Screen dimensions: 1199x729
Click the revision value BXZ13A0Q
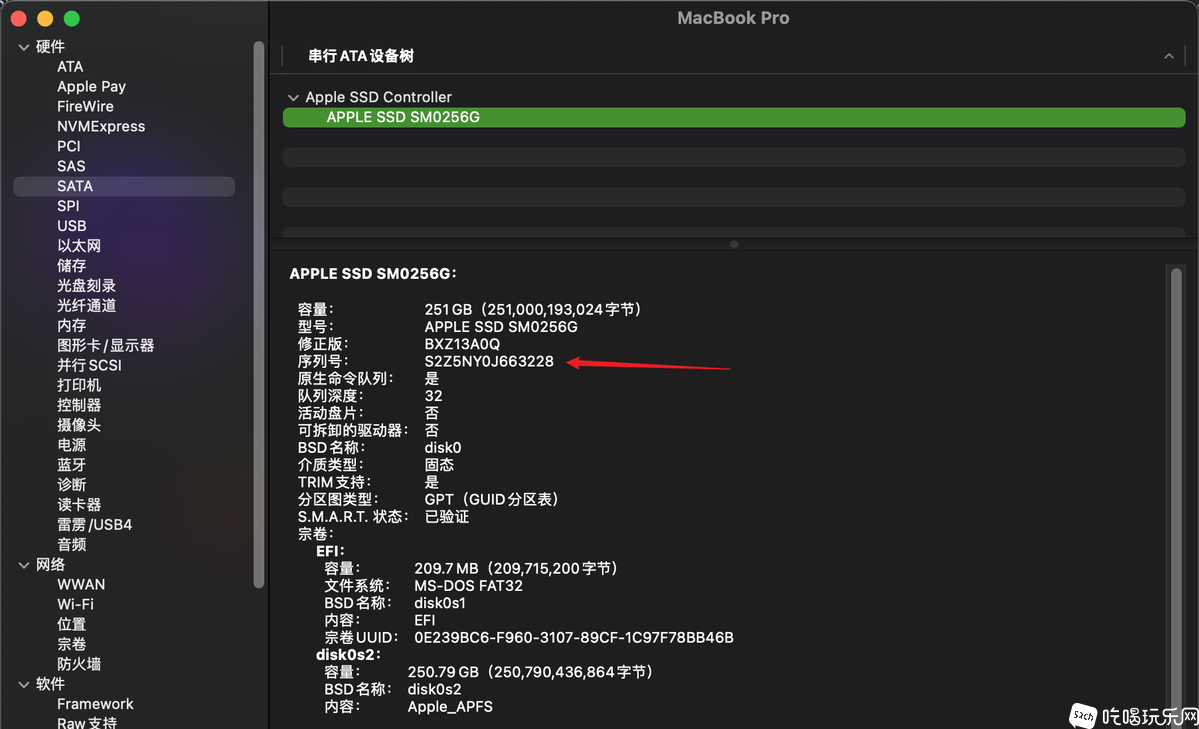pyautogui.click(x=462, y=344)
